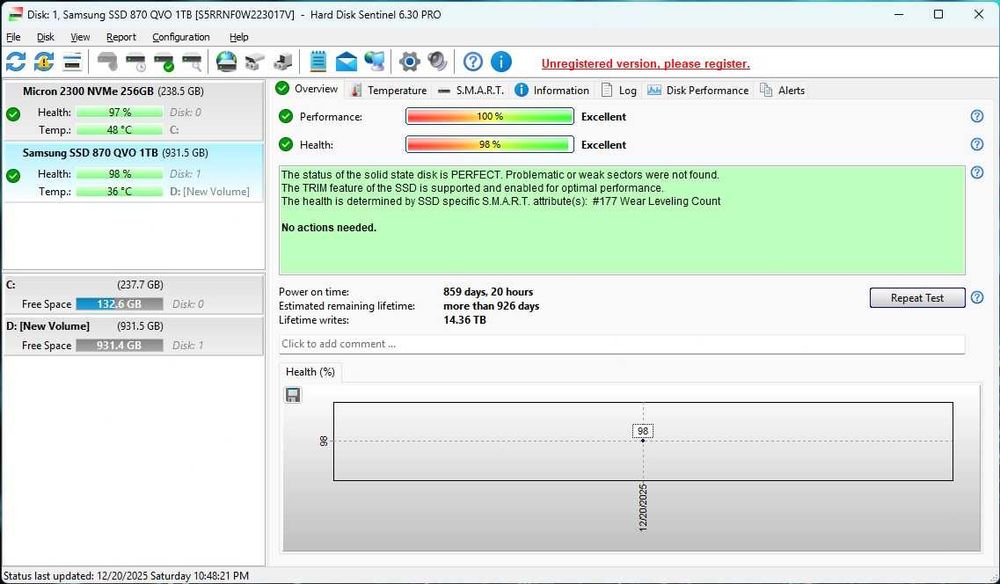This screenshot has height=584, width=1000.
Task: Click help icon next to Repeat Test
Action: click(977, 297)
